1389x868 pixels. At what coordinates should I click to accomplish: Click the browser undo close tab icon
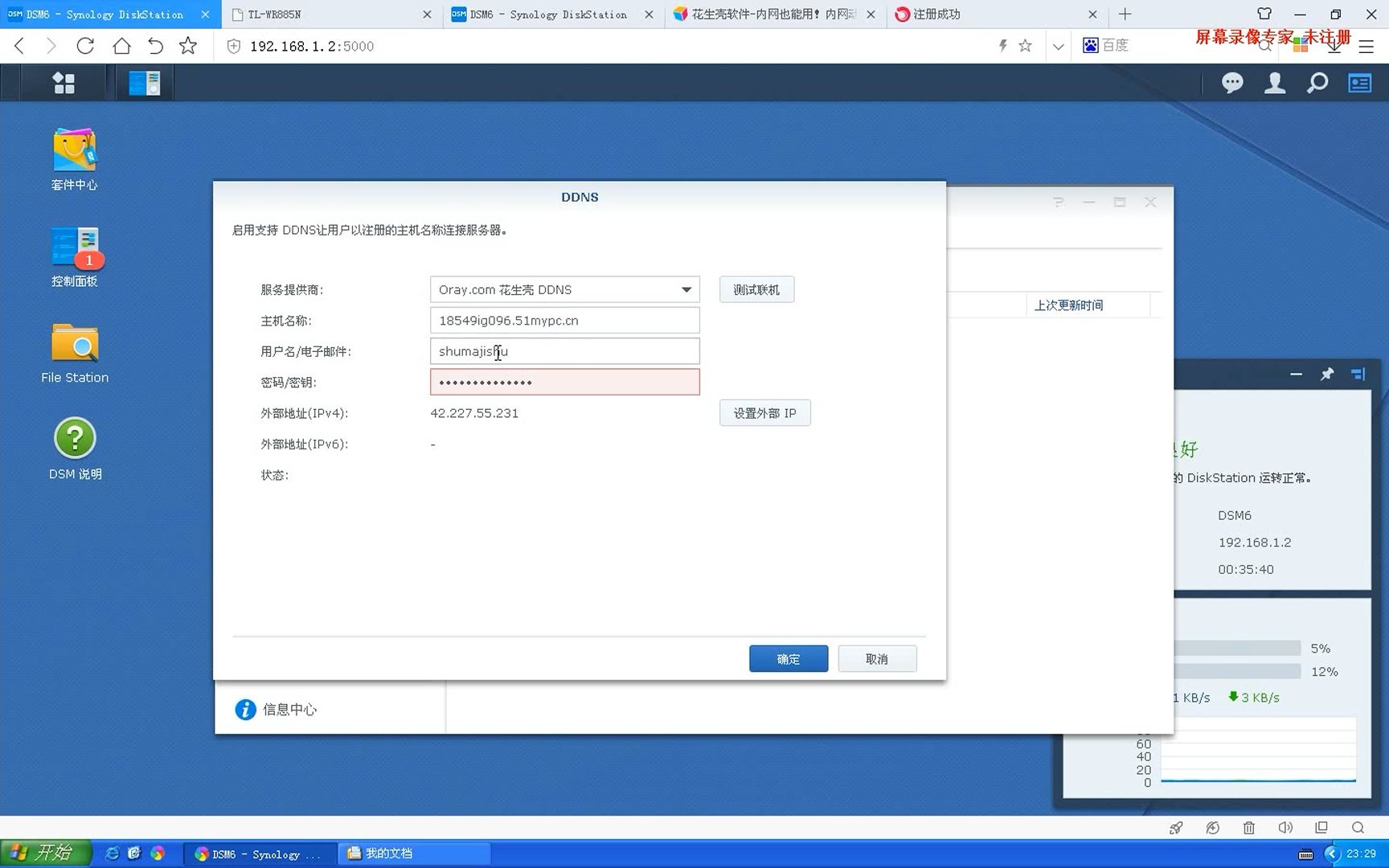155,46
